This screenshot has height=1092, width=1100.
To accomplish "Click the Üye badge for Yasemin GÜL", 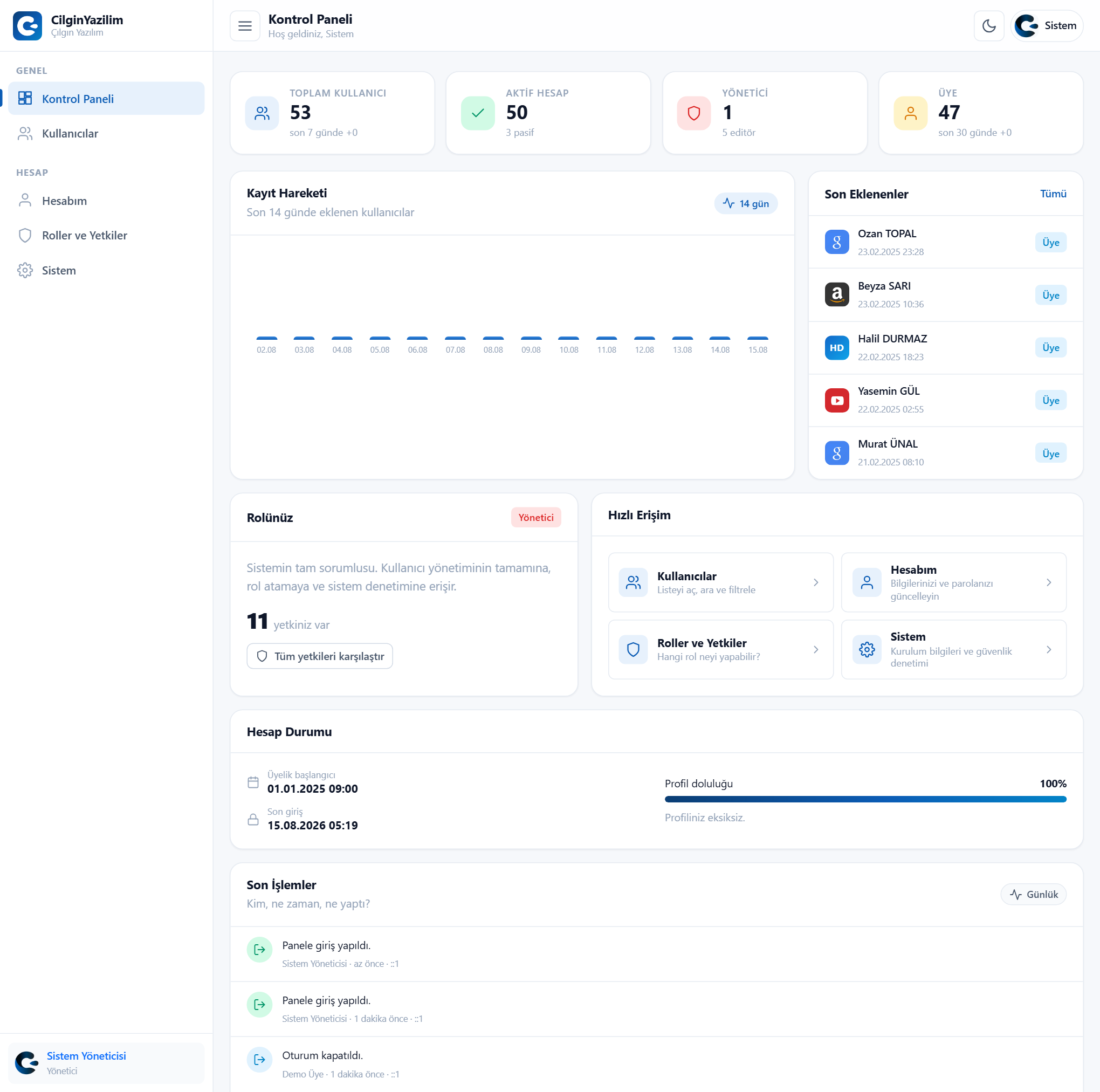I will pos(1050,400).
